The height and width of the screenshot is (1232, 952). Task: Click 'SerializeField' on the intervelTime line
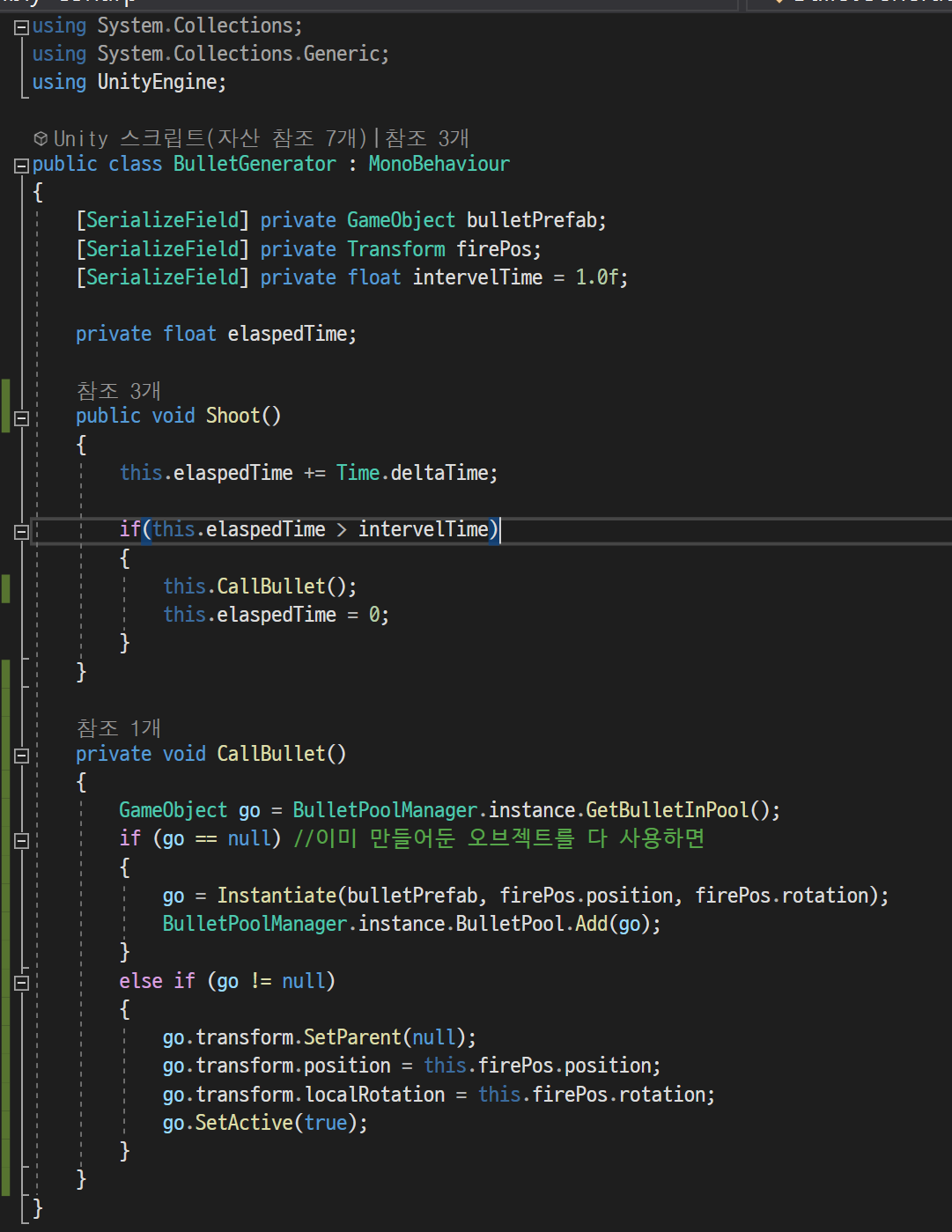point(162,277)
